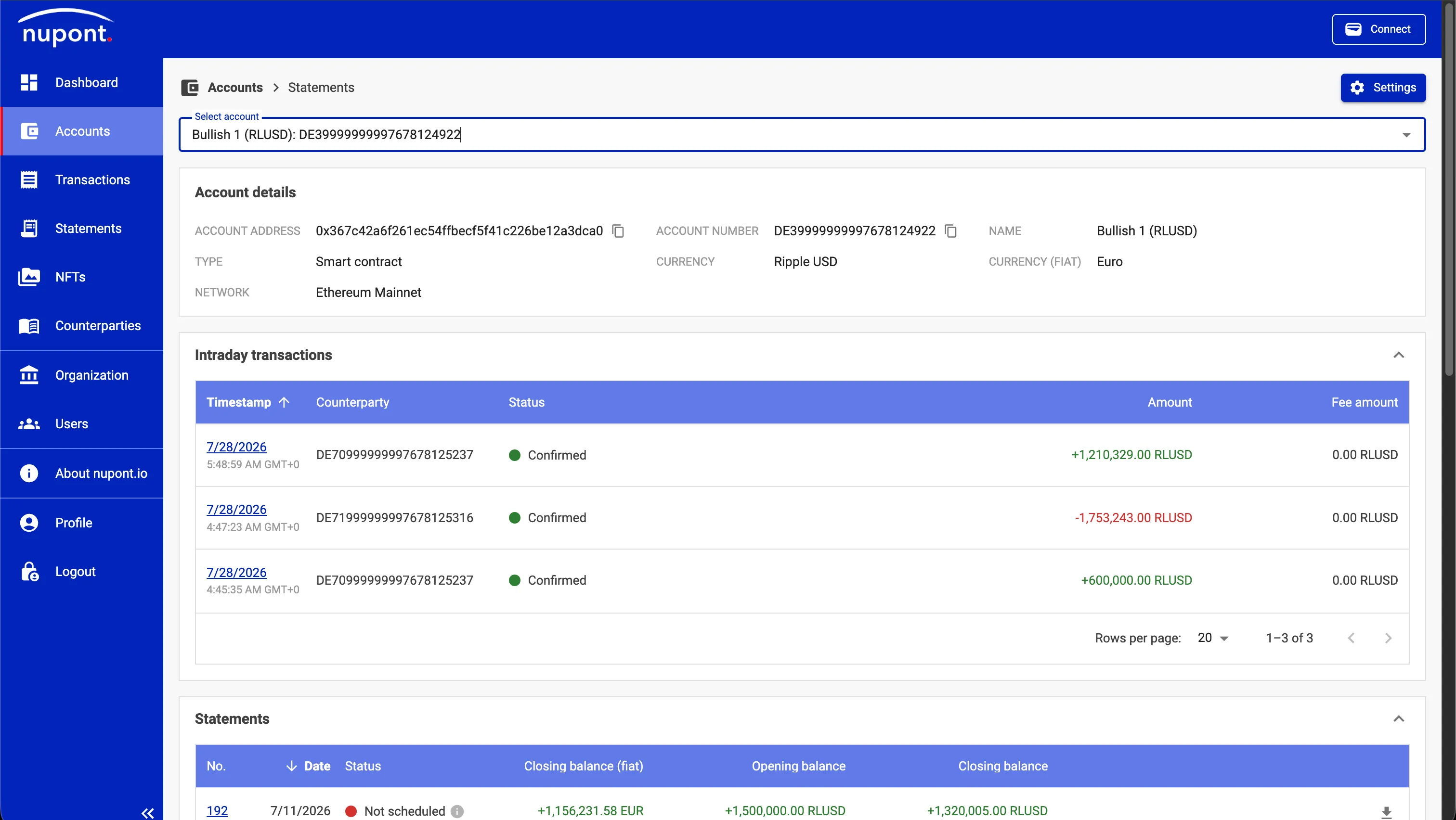
Task: Copy the account number
Action: (951, 231)
